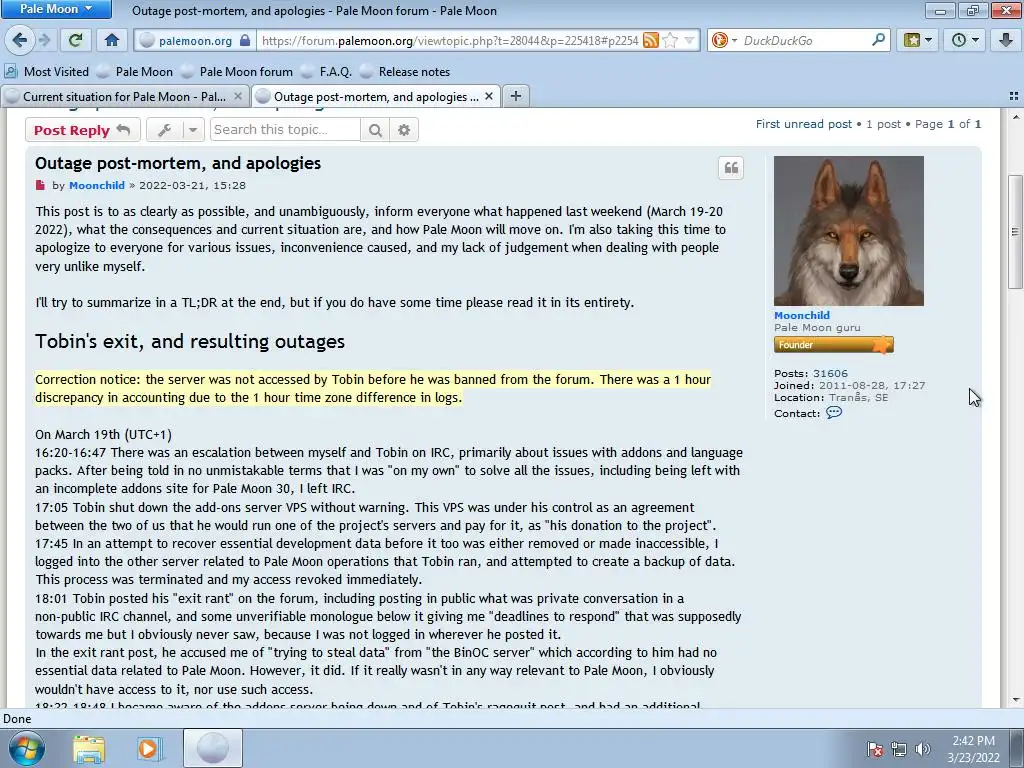Open the topic tools wrench button

pos(165,130)
